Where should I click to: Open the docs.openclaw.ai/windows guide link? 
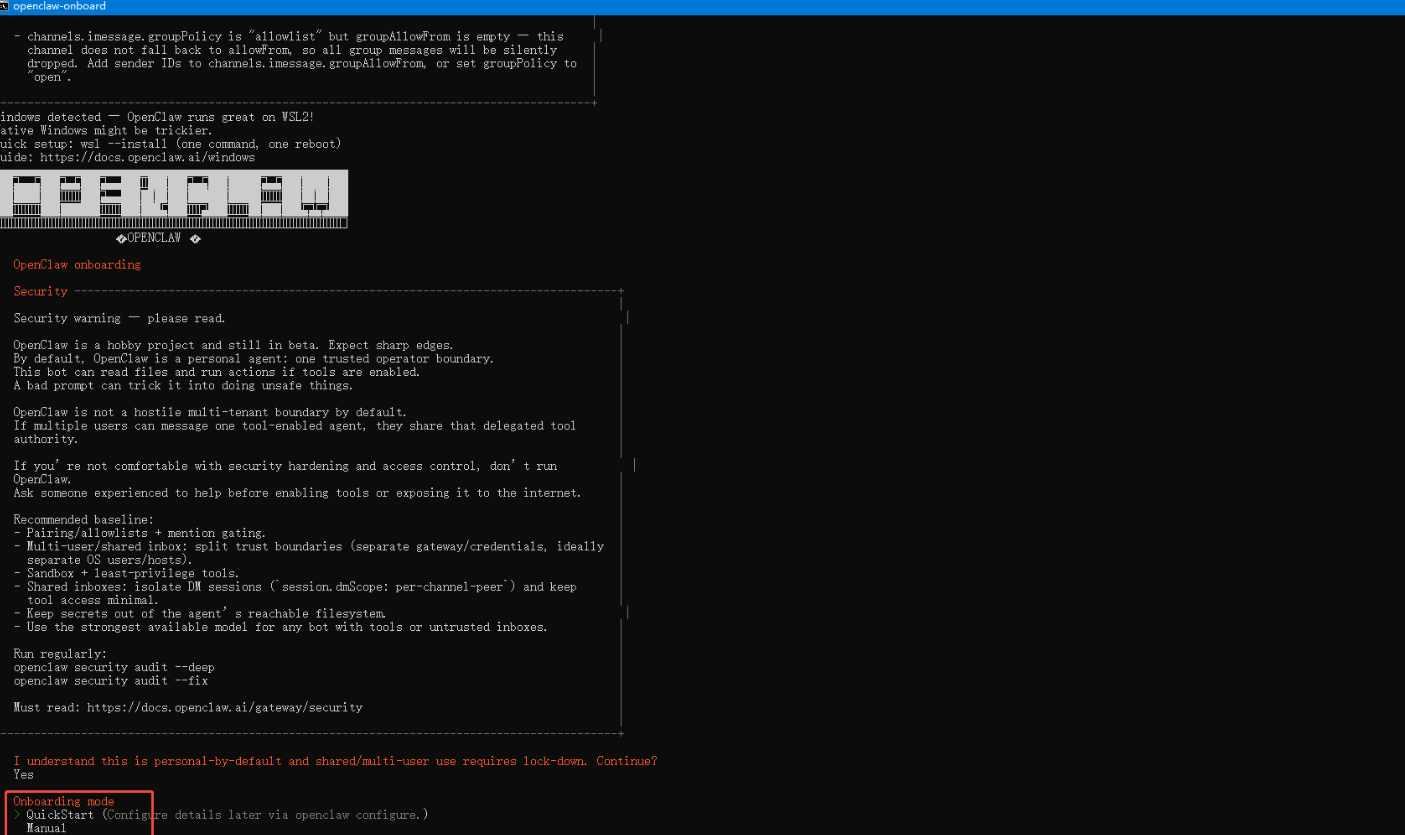coord(145,157)
